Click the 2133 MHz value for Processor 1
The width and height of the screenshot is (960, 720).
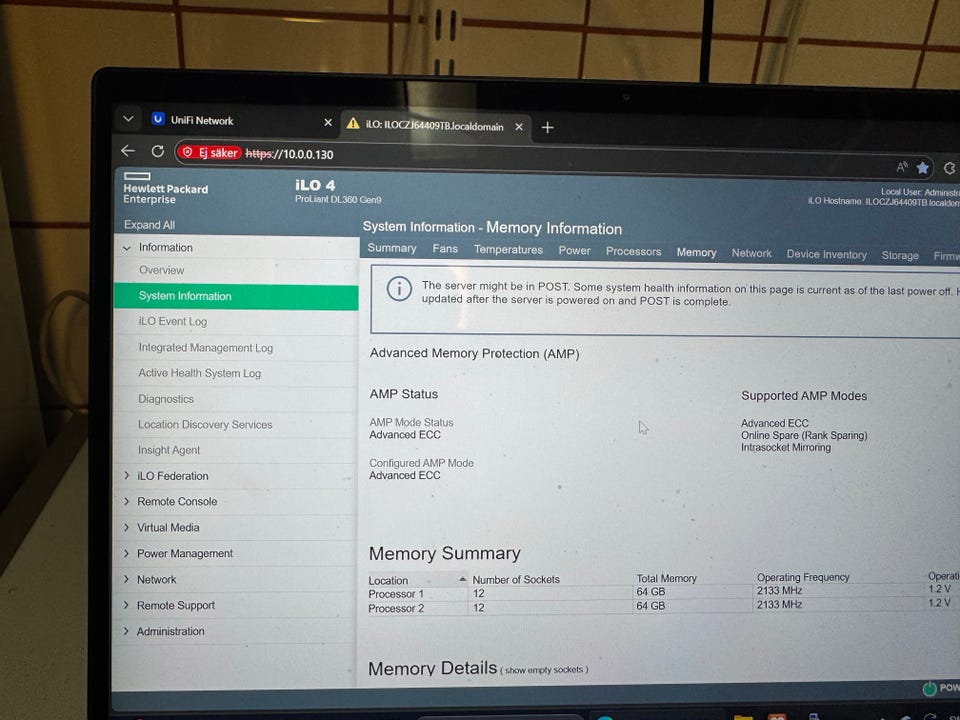coord(779,591)
